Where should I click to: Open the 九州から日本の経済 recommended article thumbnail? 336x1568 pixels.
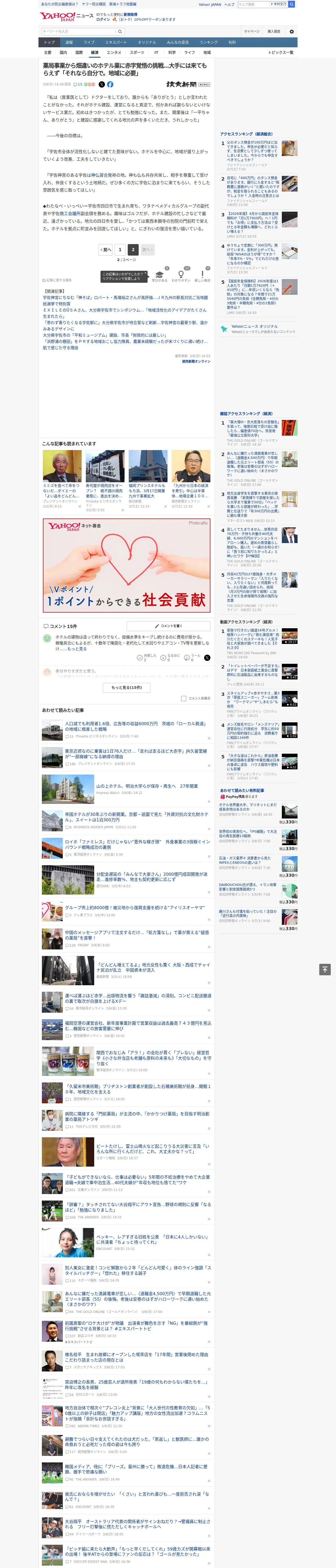(x=191, y=466)
